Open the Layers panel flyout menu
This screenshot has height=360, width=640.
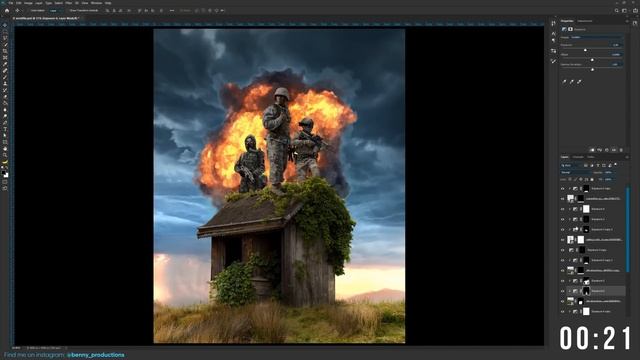point(627,157)
